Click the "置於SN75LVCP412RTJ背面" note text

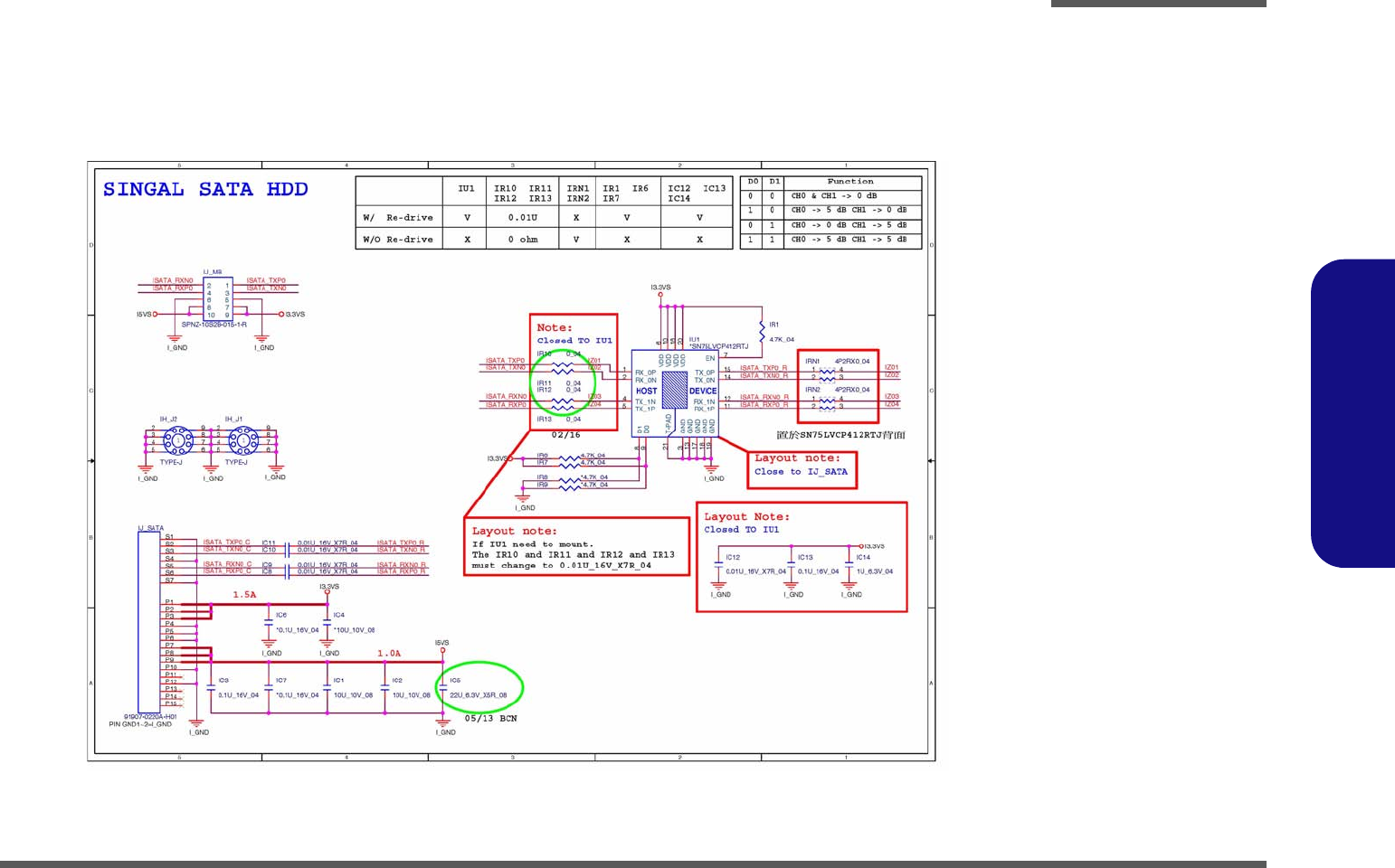tap(840, 436)
